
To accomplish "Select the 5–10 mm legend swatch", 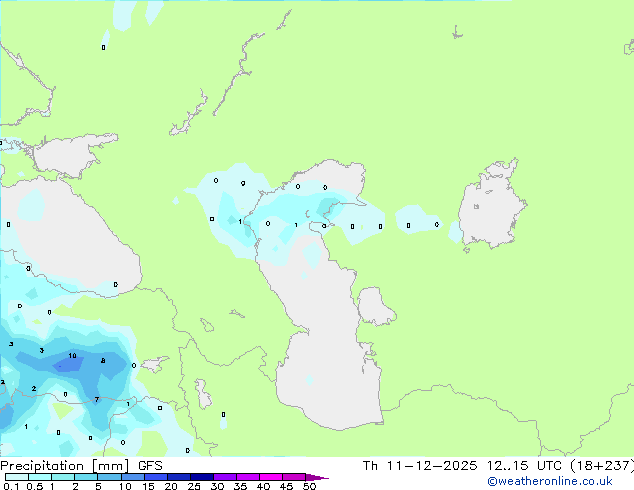I will coord(109,477).
